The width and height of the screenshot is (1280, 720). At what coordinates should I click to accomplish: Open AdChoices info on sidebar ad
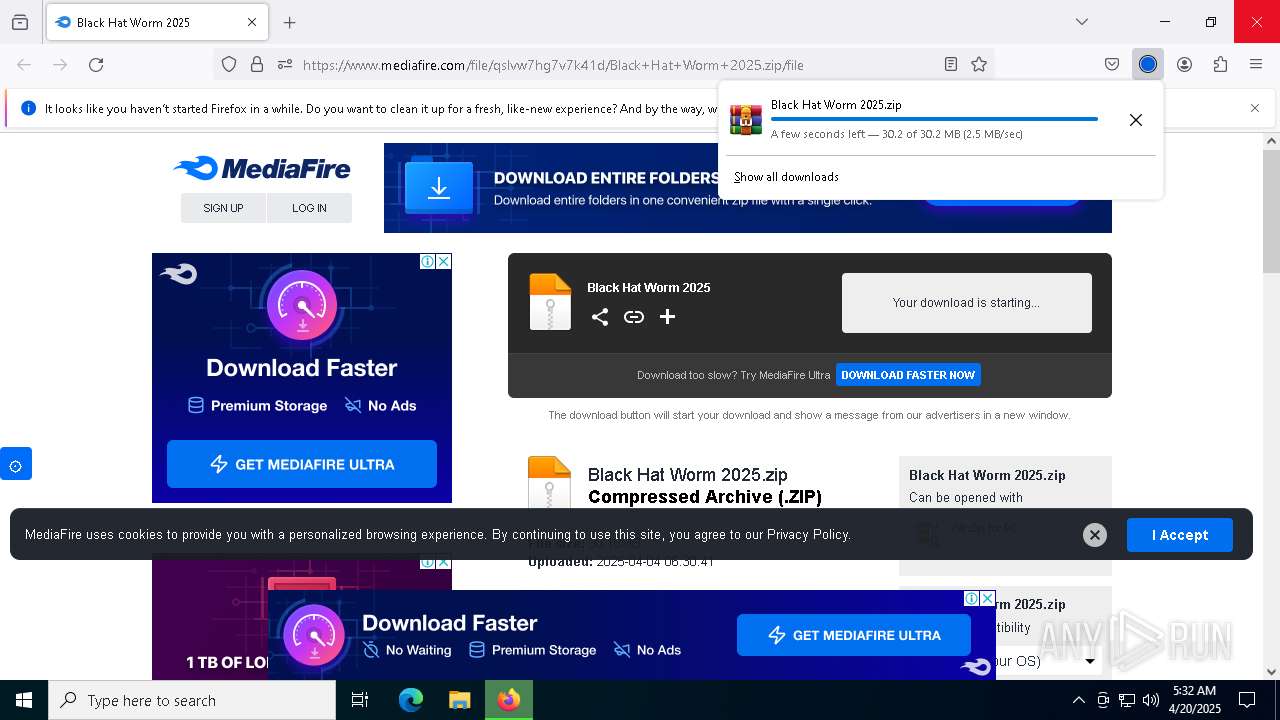[x=428, y=261]
